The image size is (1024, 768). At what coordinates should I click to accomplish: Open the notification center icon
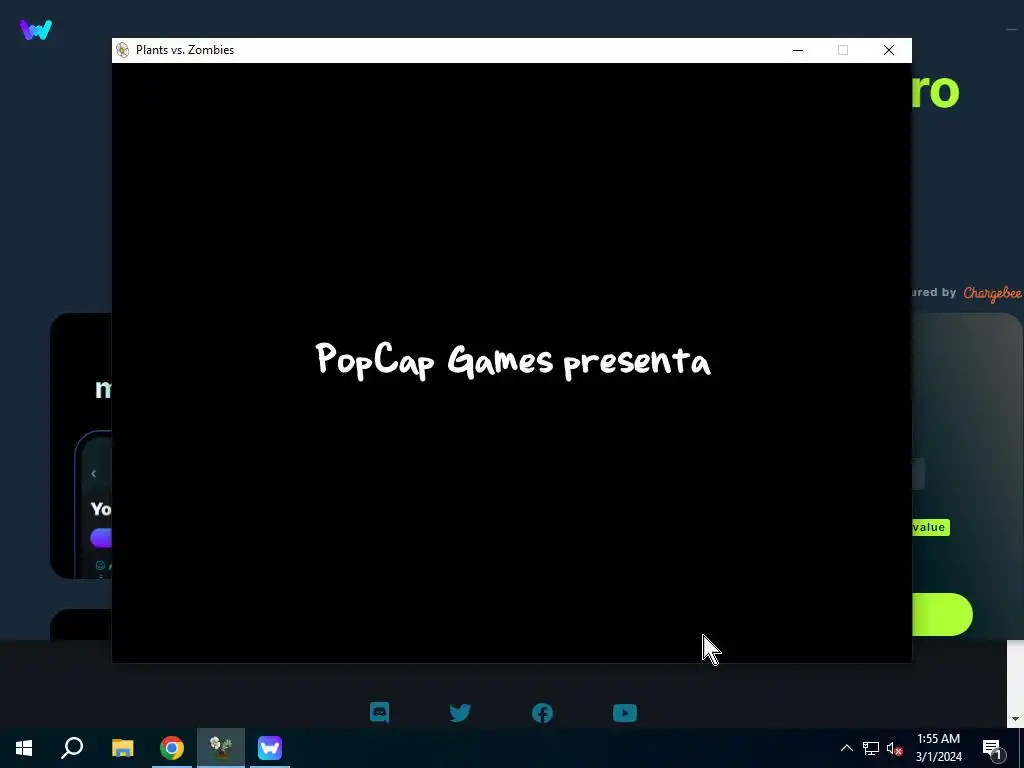(993, 749)
